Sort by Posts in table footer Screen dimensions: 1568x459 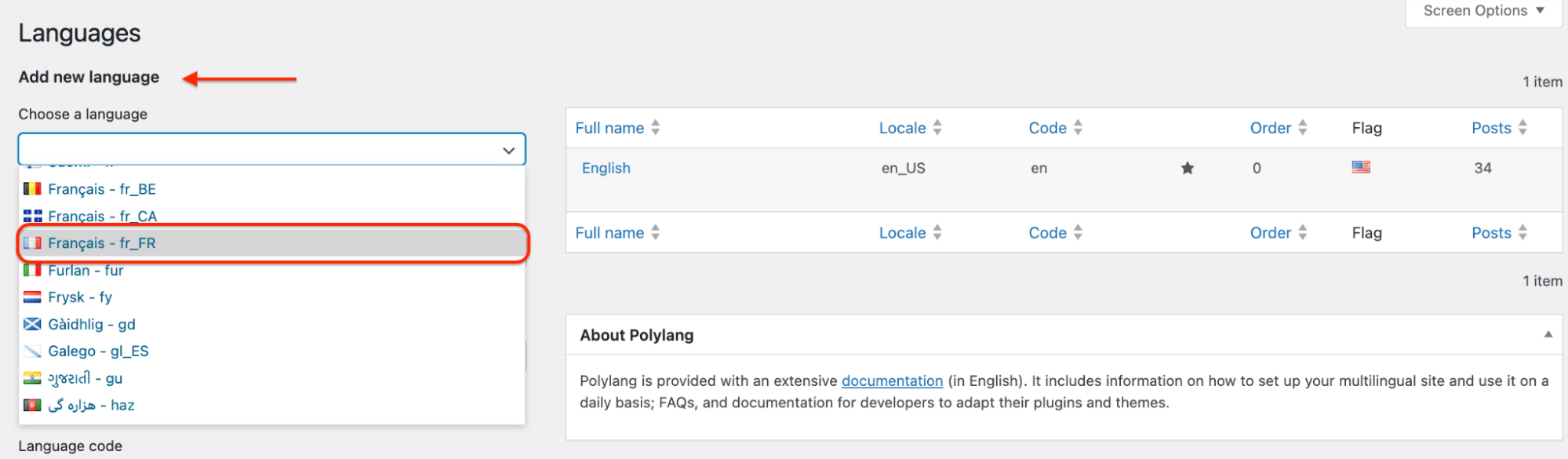[x=1499, y=233]
